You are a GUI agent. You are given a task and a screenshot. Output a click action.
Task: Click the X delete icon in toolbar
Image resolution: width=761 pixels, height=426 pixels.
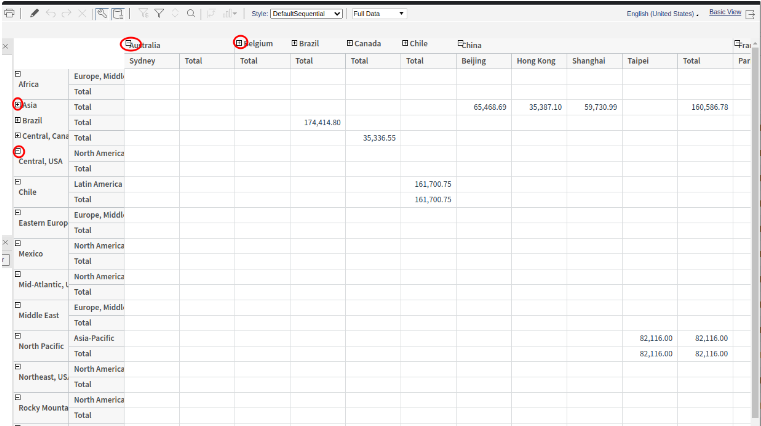[83, 14]
